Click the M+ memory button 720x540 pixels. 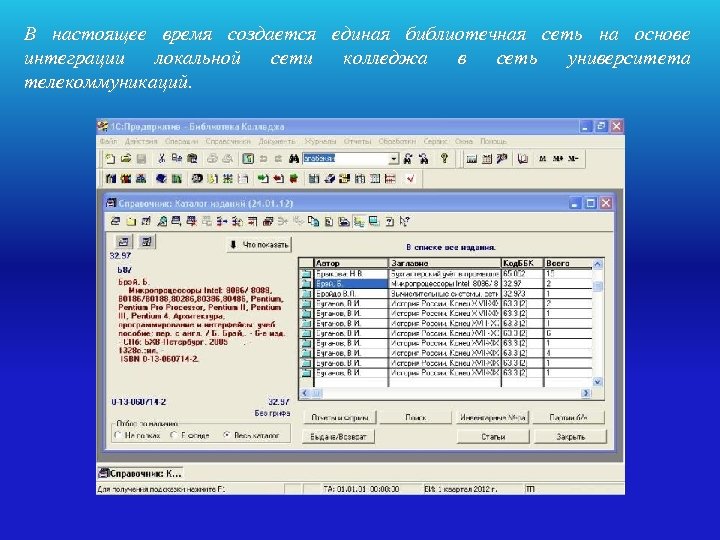click(557, 158)
